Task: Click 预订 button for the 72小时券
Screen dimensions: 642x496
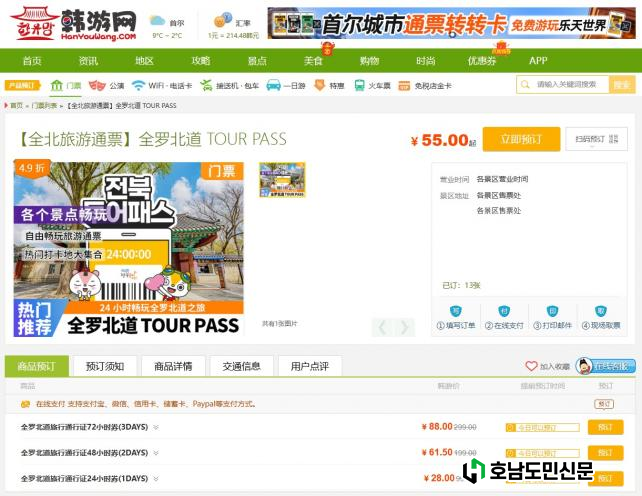Action: click(604, 427)
